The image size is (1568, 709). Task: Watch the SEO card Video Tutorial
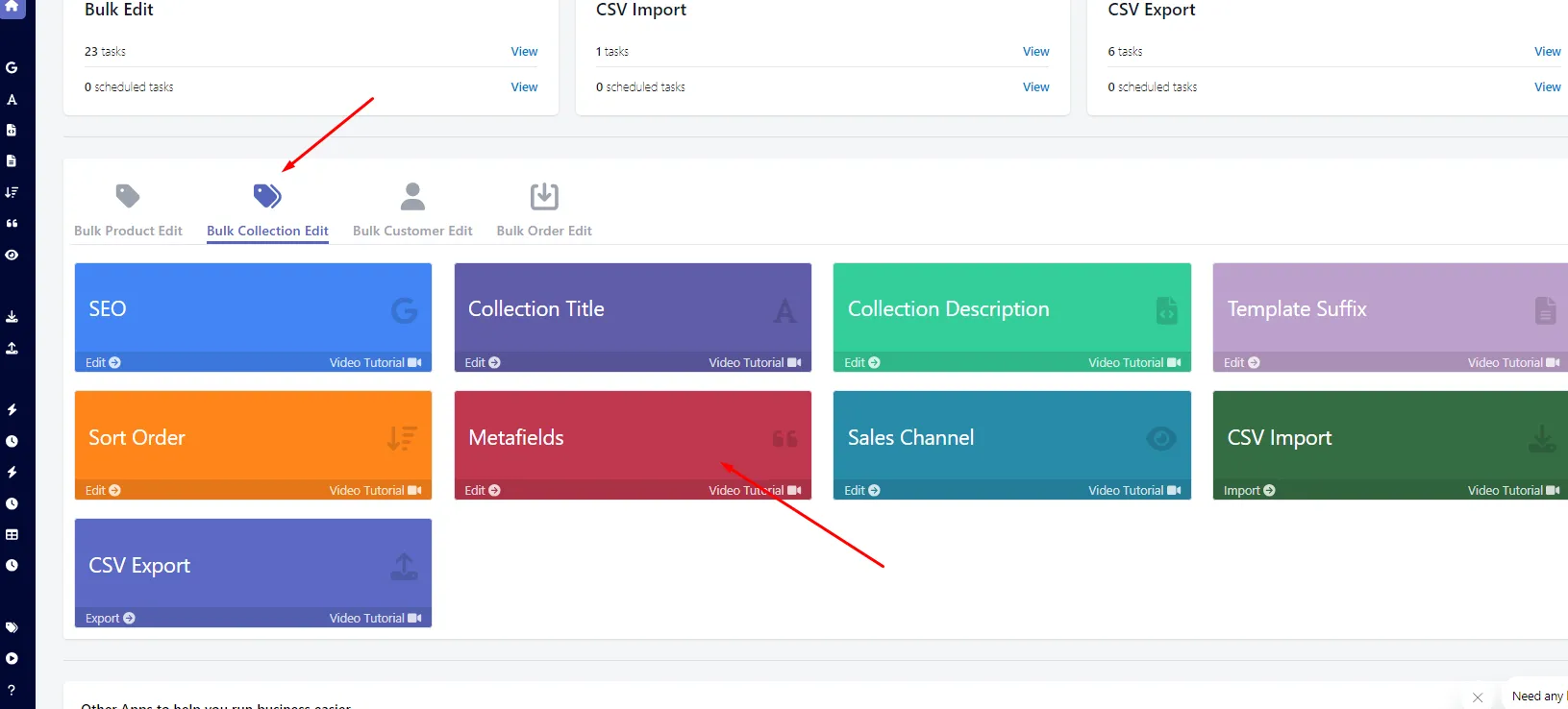[375, 362]
